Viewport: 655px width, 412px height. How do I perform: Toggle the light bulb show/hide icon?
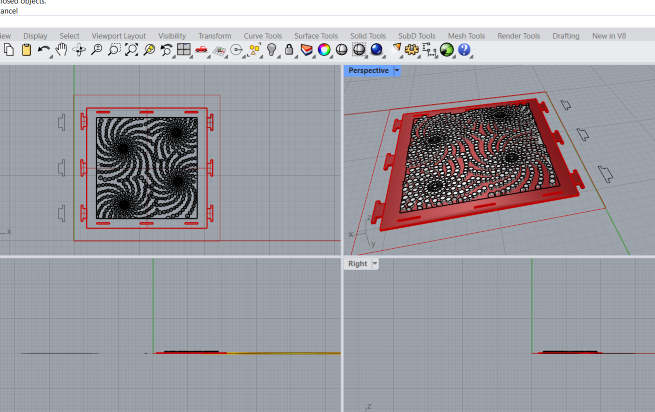click(271, 49)
